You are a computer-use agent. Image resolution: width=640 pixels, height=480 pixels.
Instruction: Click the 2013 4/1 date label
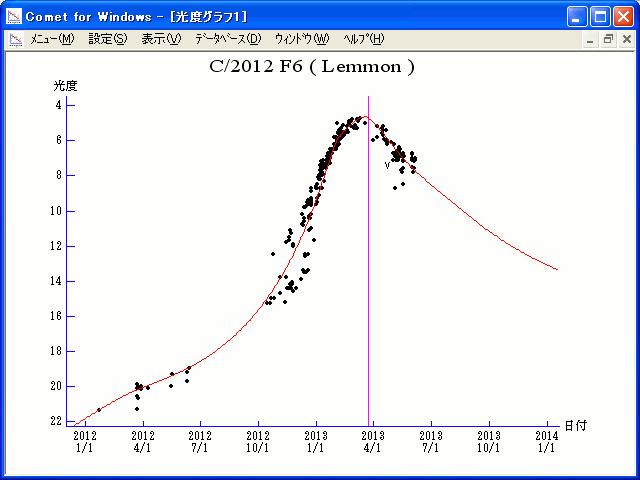(x=373, y=442)
